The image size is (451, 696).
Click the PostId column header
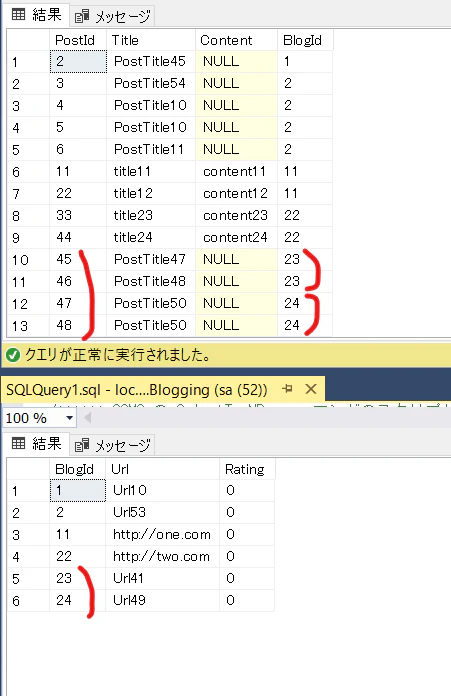78,40
